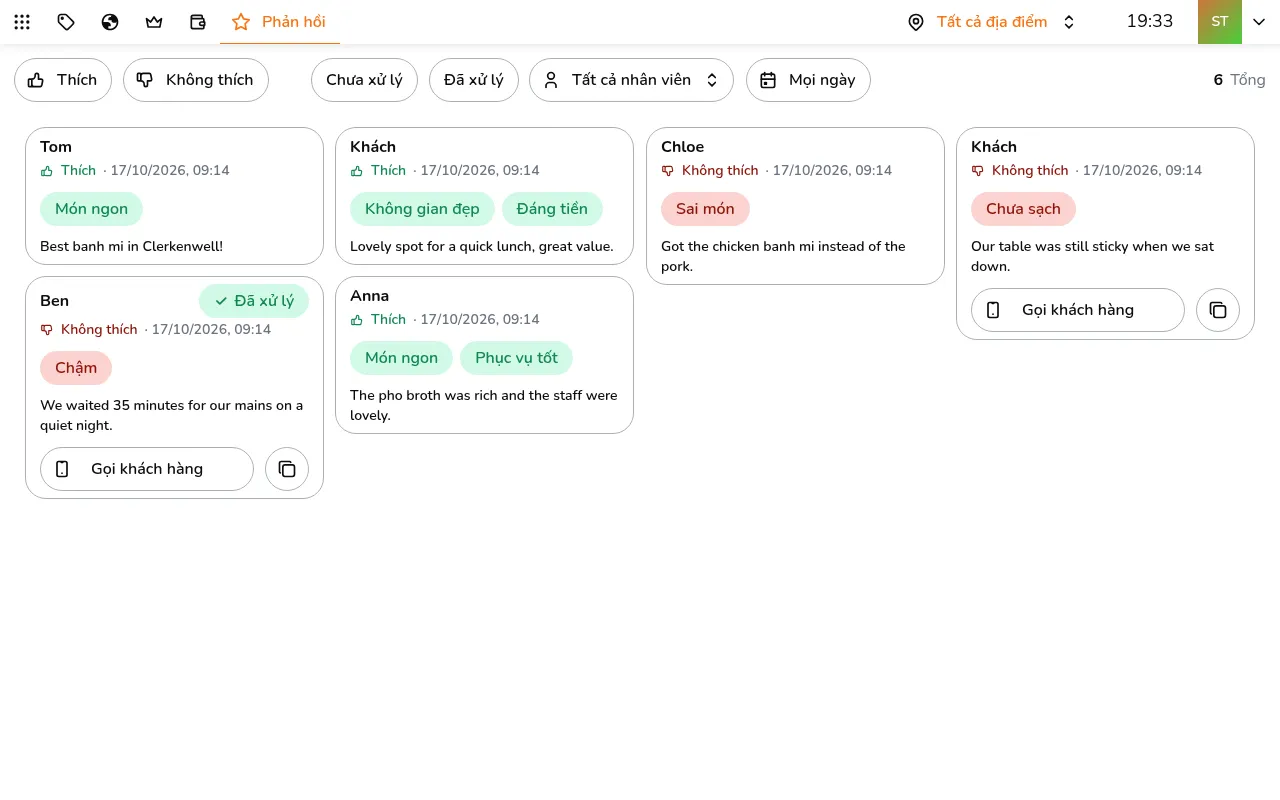Toggle the Thích filter
Screen dimensions: 1280x800
63,80
